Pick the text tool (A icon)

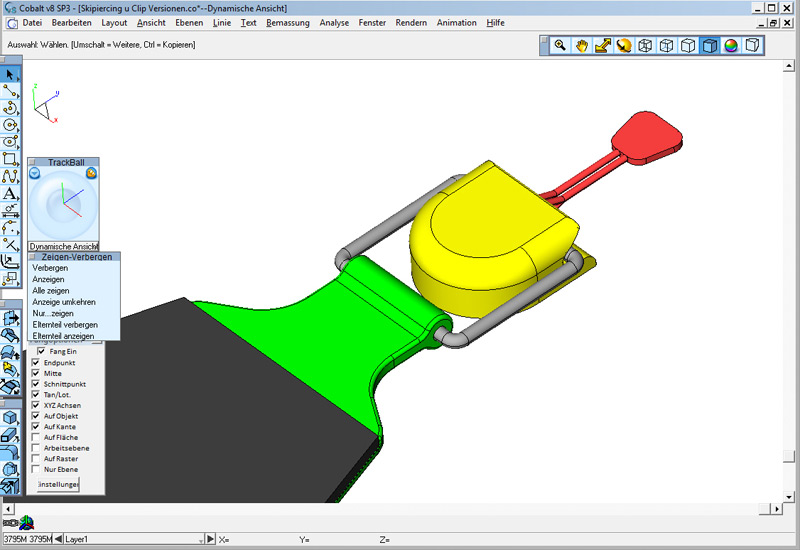coord(11,194)
